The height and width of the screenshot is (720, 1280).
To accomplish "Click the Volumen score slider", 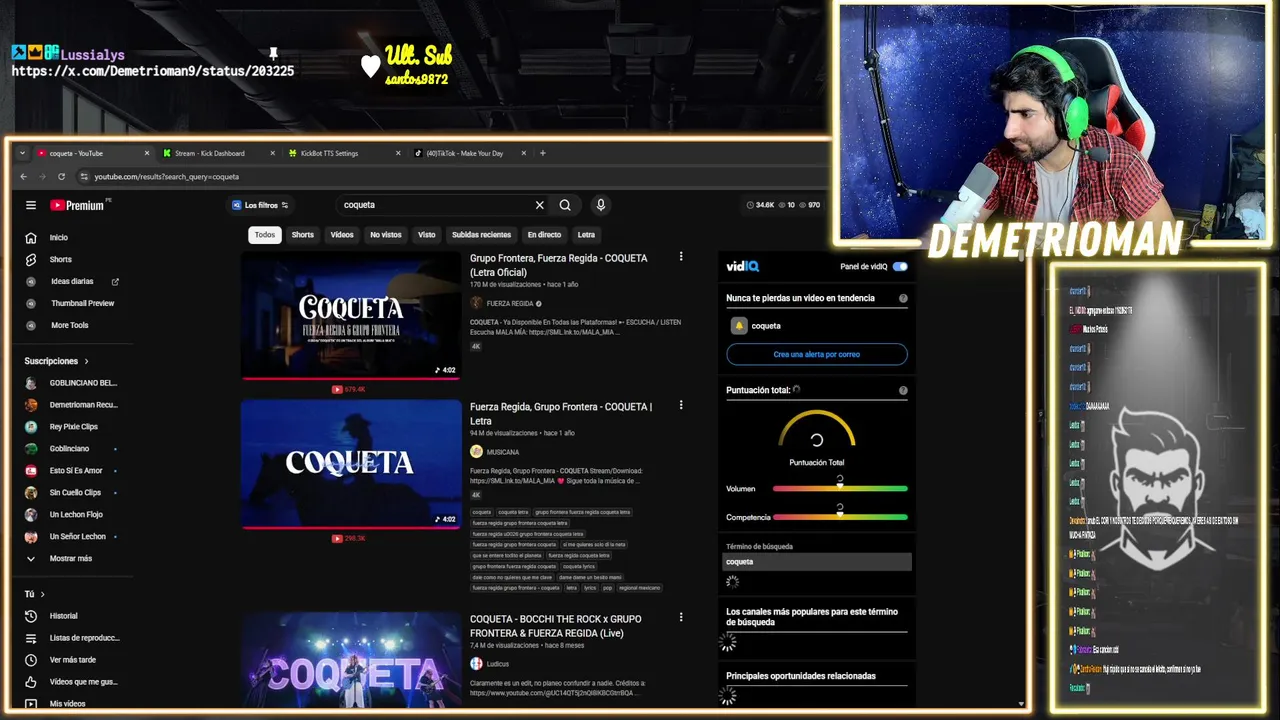I will [x=840, y=489].
